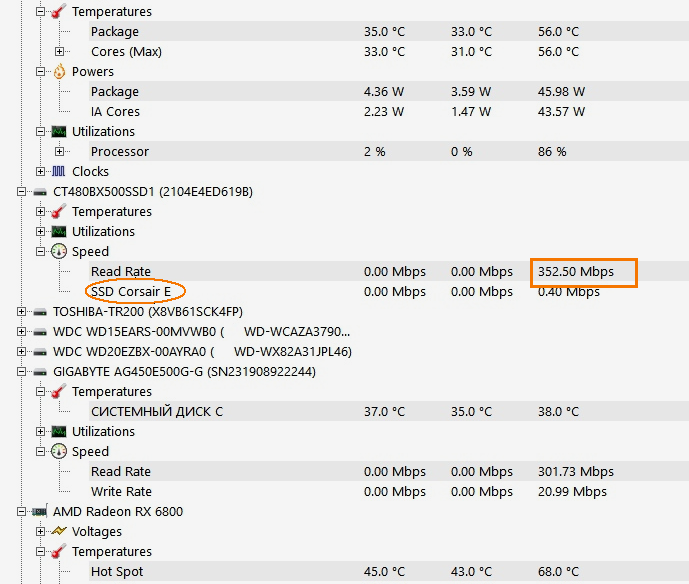Select the СИСТЕМНЫЙ ДИСК C temperature row
The image size is (689, 584).
click(157, 412)
